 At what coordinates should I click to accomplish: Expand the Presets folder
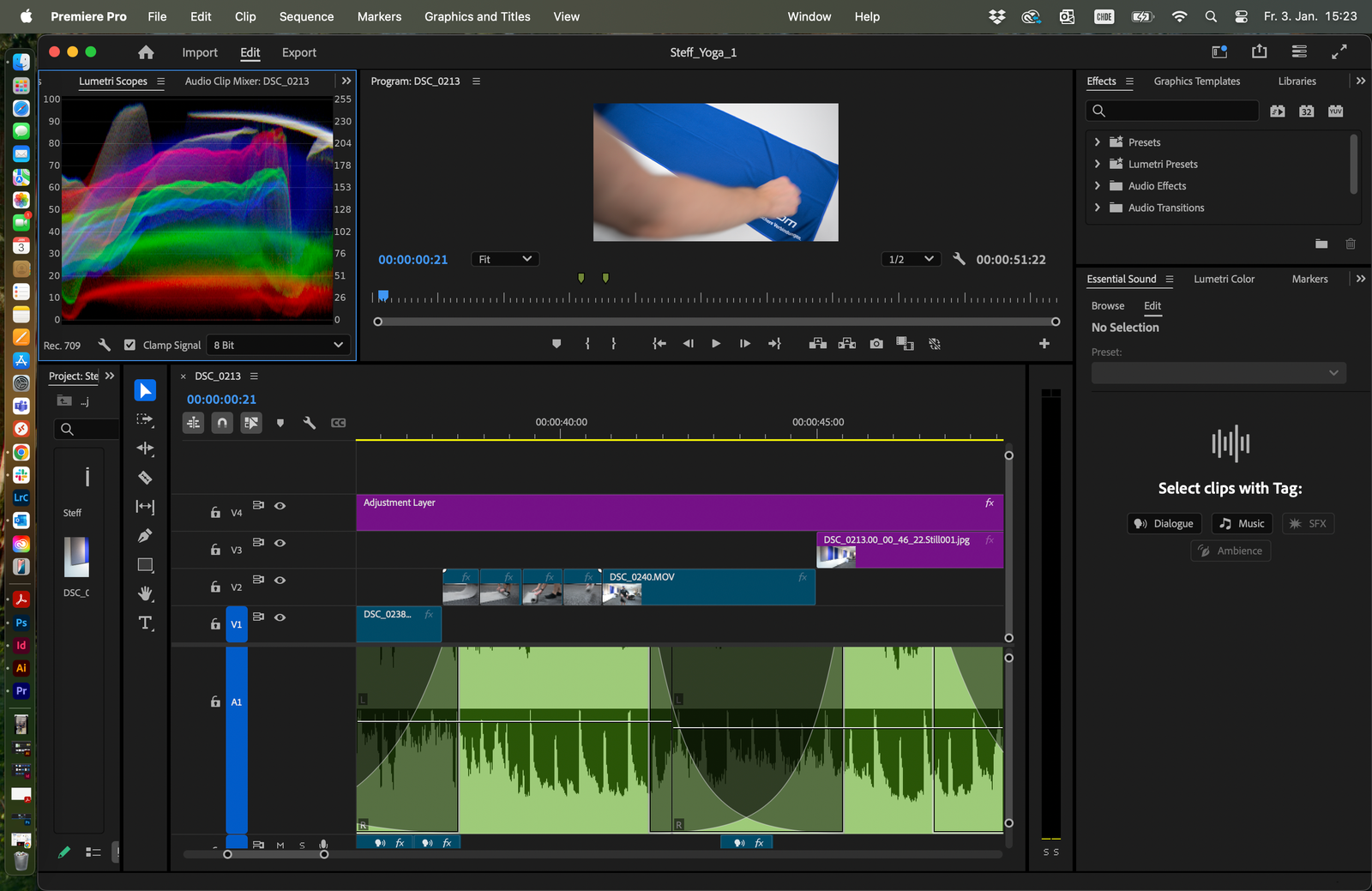point(1097,142)
